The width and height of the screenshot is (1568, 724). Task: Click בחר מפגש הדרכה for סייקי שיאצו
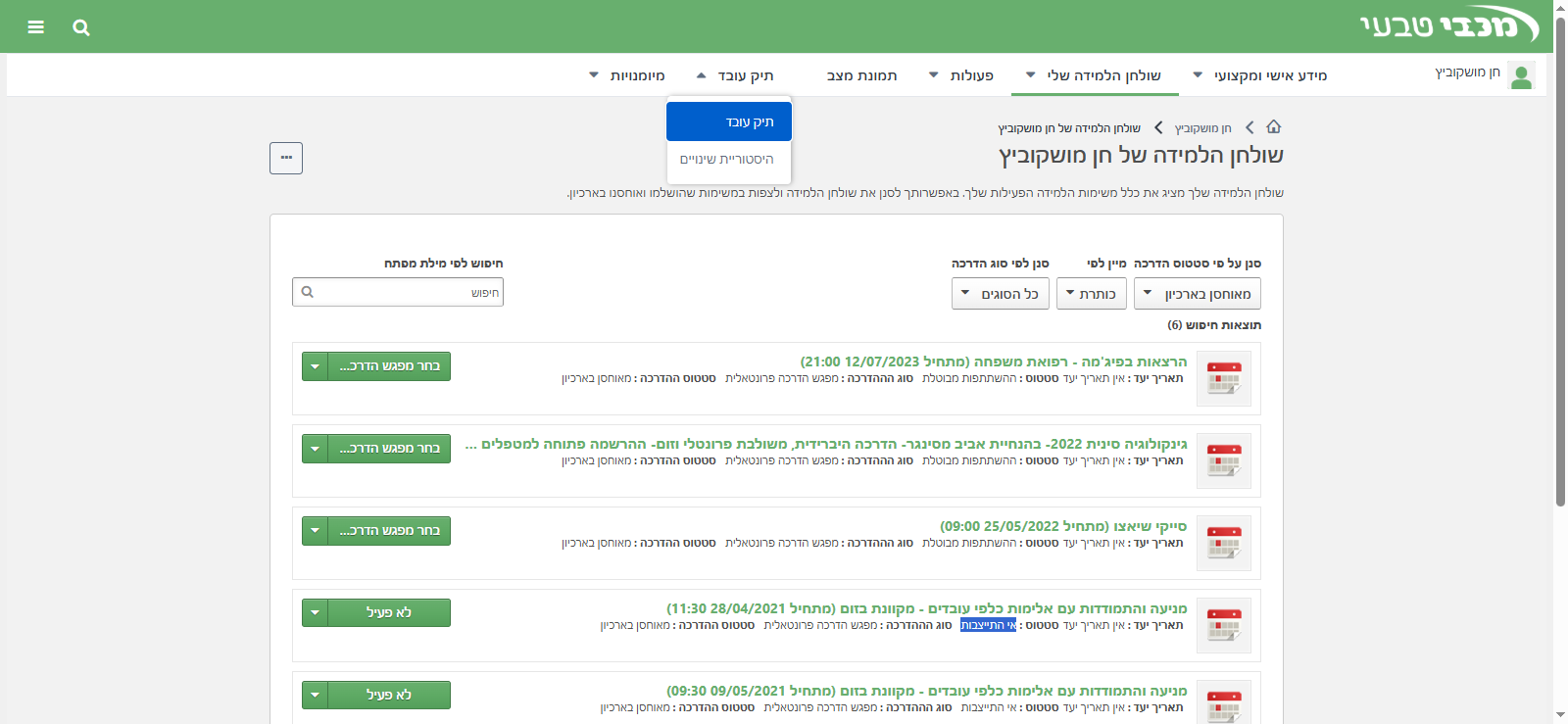tap(389, 531)
